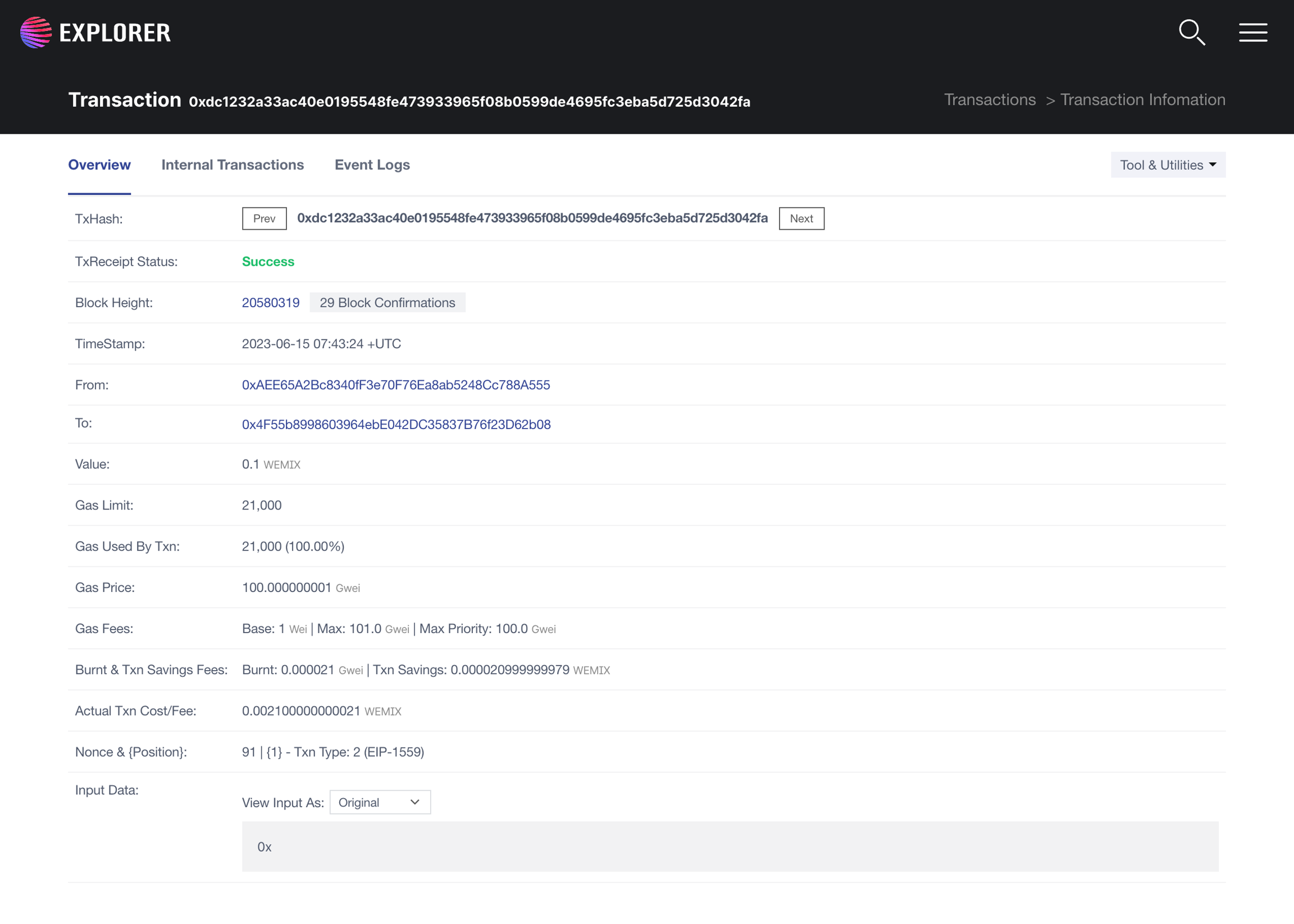Click the 29 Block Confirmations badge

(388, 303)
